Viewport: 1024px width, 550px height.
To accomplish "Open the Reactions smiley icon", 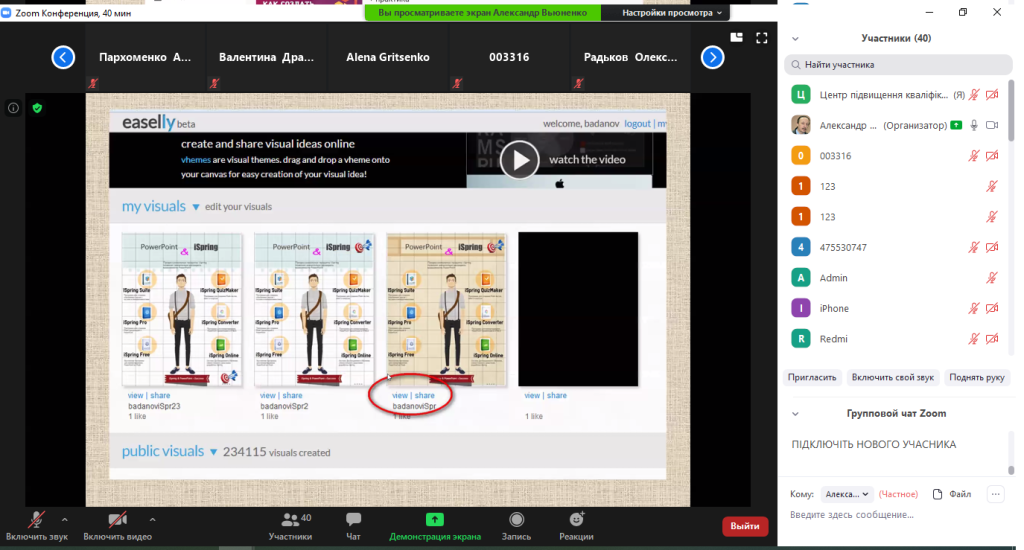I will click(x=576, y=520).
